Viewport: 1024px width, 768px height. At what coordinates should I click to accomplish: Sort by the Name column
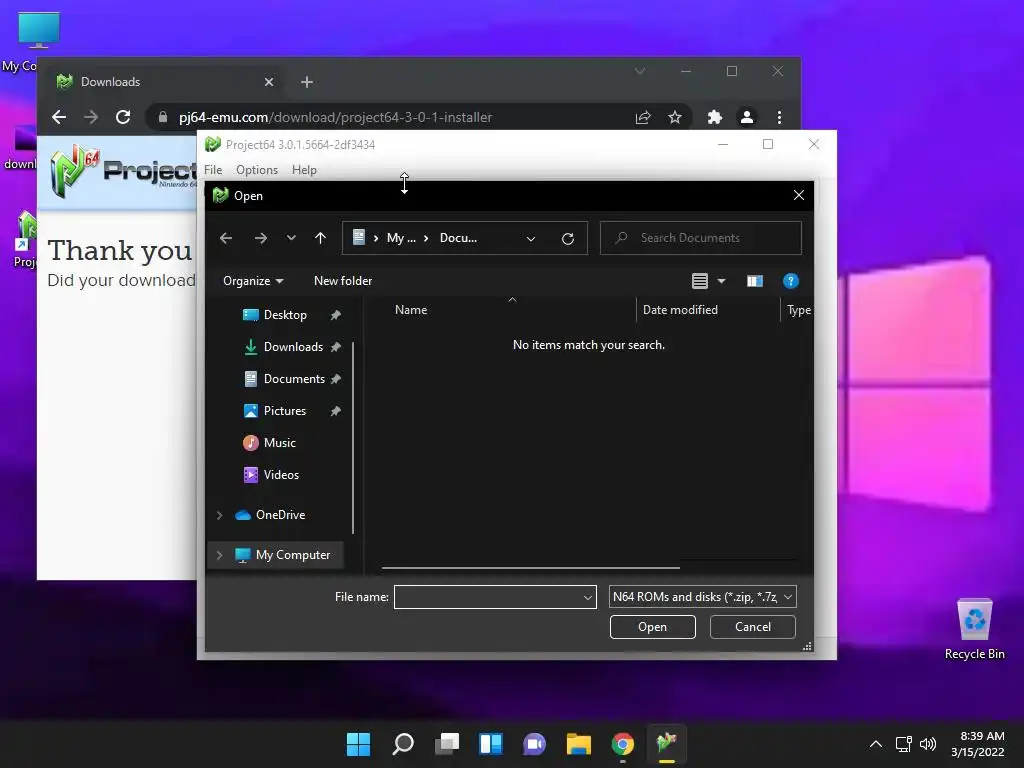tap(411, 310)
